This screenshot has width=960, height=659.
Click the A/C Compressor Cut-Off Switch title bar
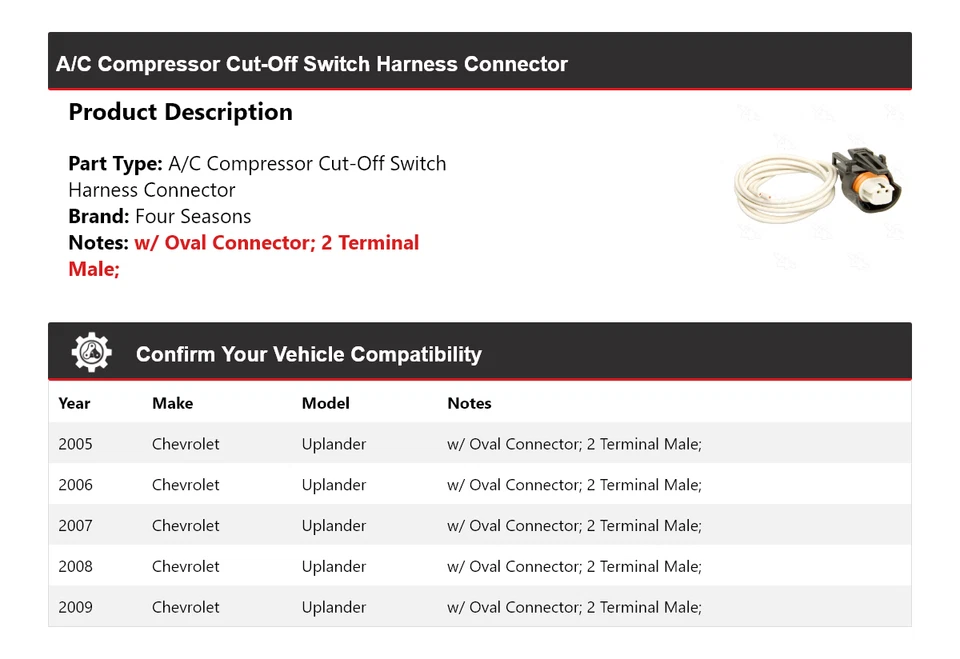312,64
